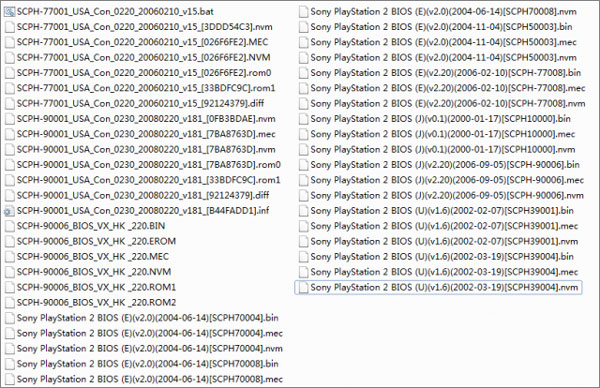The image size is (600, 388).
Task: Click file icon of SCPH-77001 [33BDFC9C].rom1
Action: [10, 88]
